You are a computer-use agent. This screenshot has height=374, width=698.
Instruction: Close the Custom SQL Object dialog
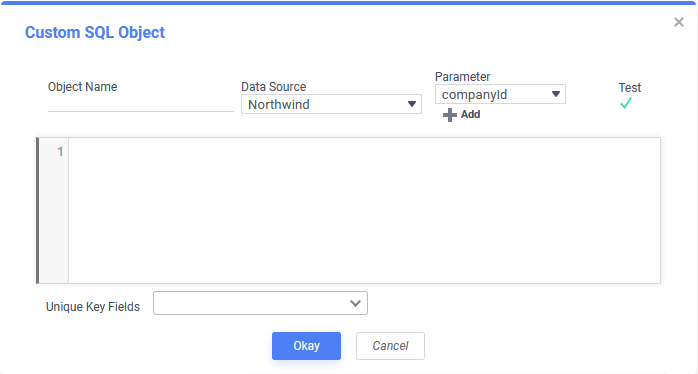[678, 22]
